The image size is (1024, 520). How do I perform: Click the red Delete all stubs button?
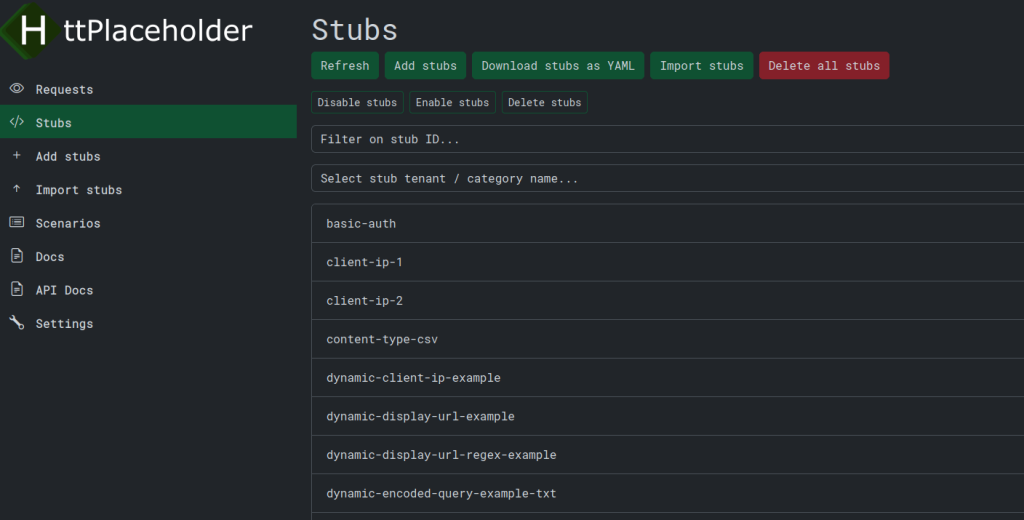824,65
